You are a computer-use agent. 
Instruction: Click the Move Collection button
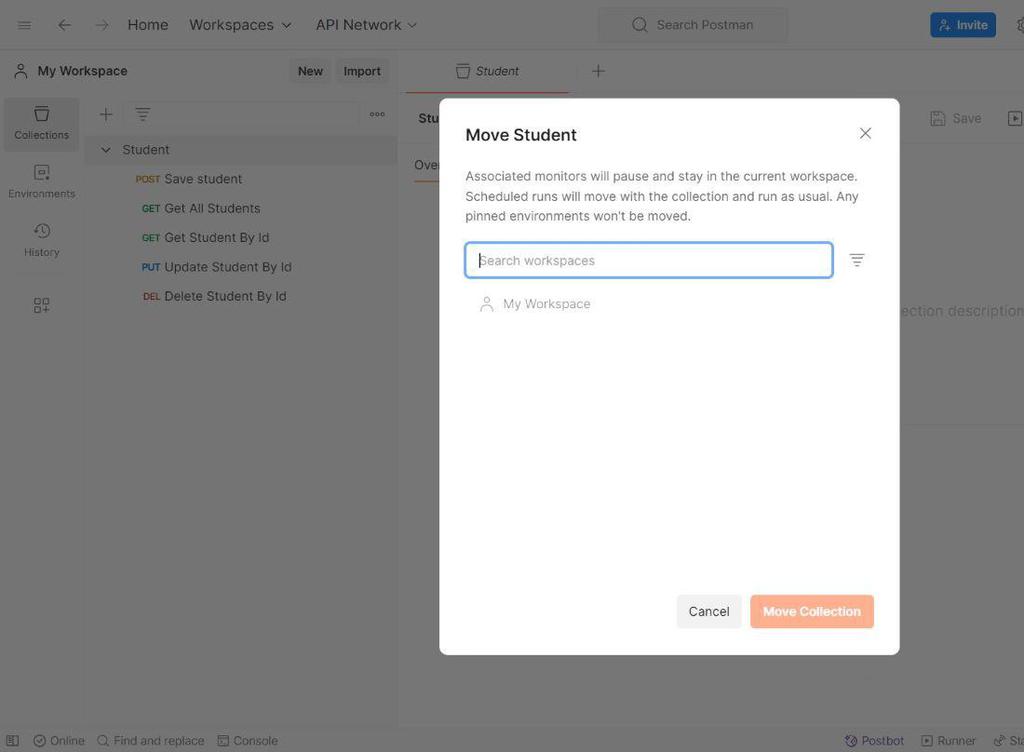(811, 612)
